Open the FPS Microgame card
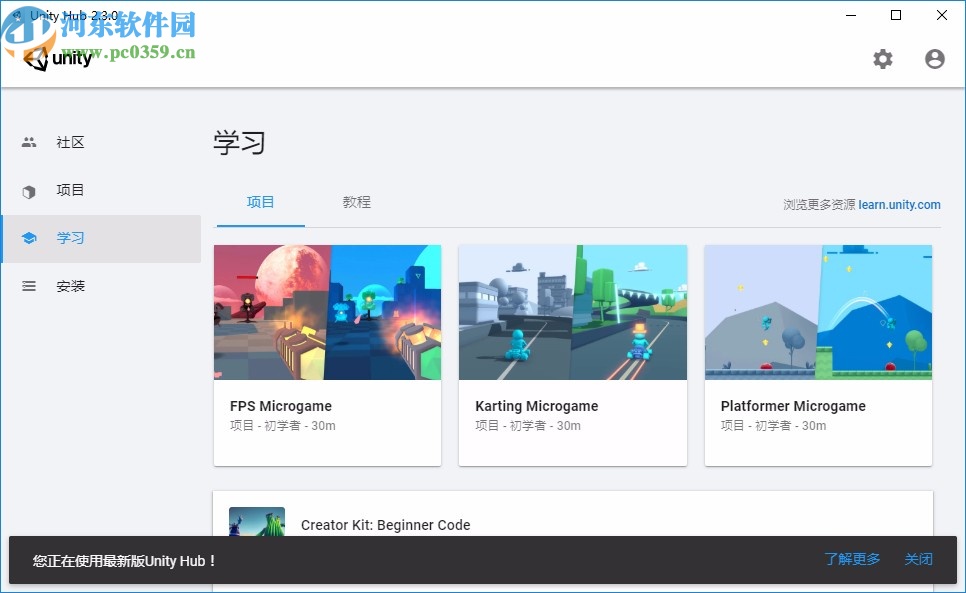This screenshot has height=593, width=966. pos(327,353)
